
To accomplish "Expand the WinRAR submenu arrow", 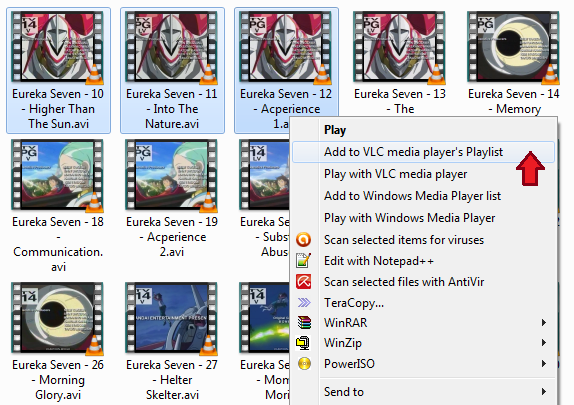I will (x=544, y=322).
